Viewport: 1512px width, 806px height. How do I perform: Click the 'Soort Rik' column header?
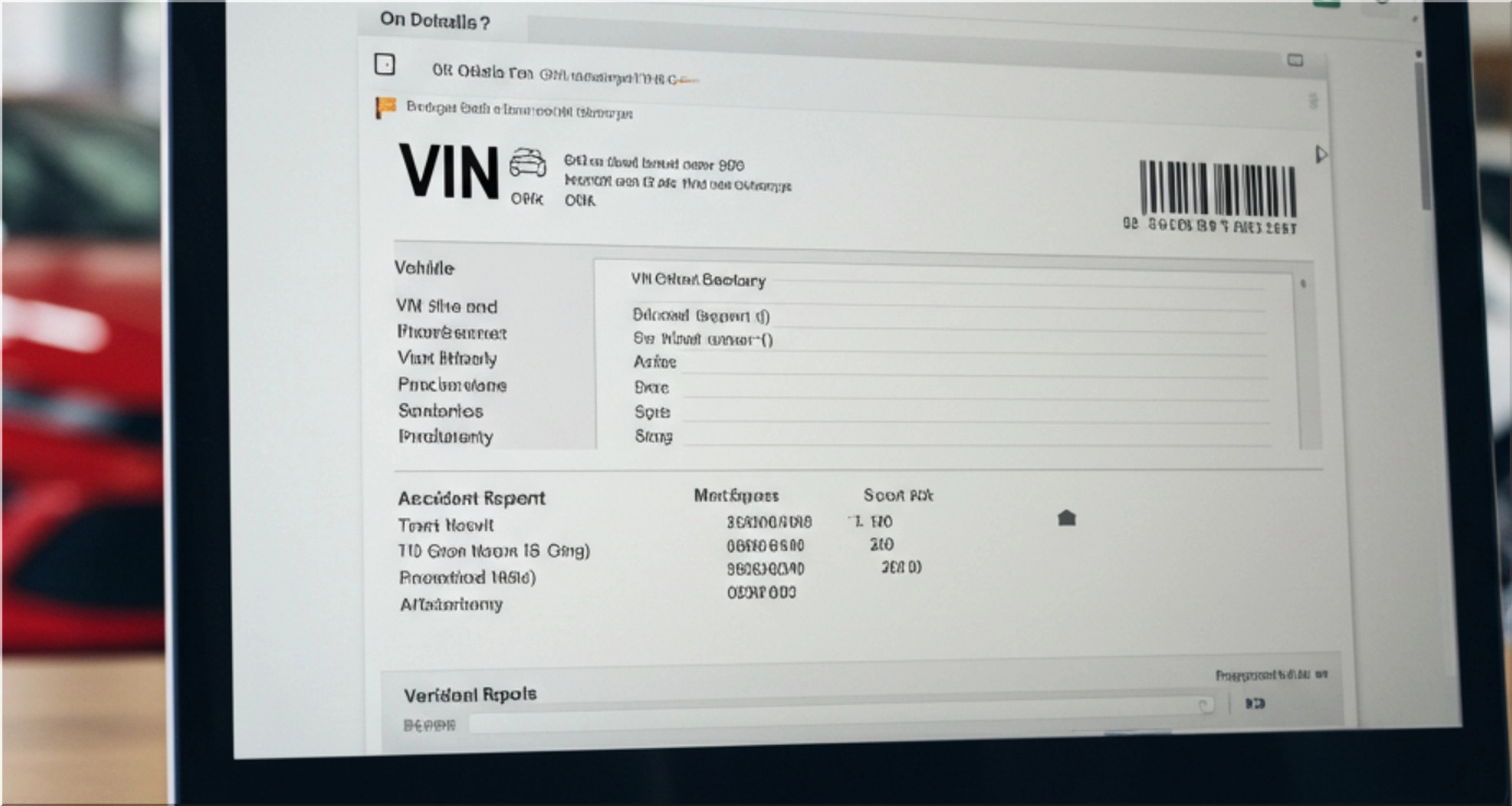[x=898, y=495]
